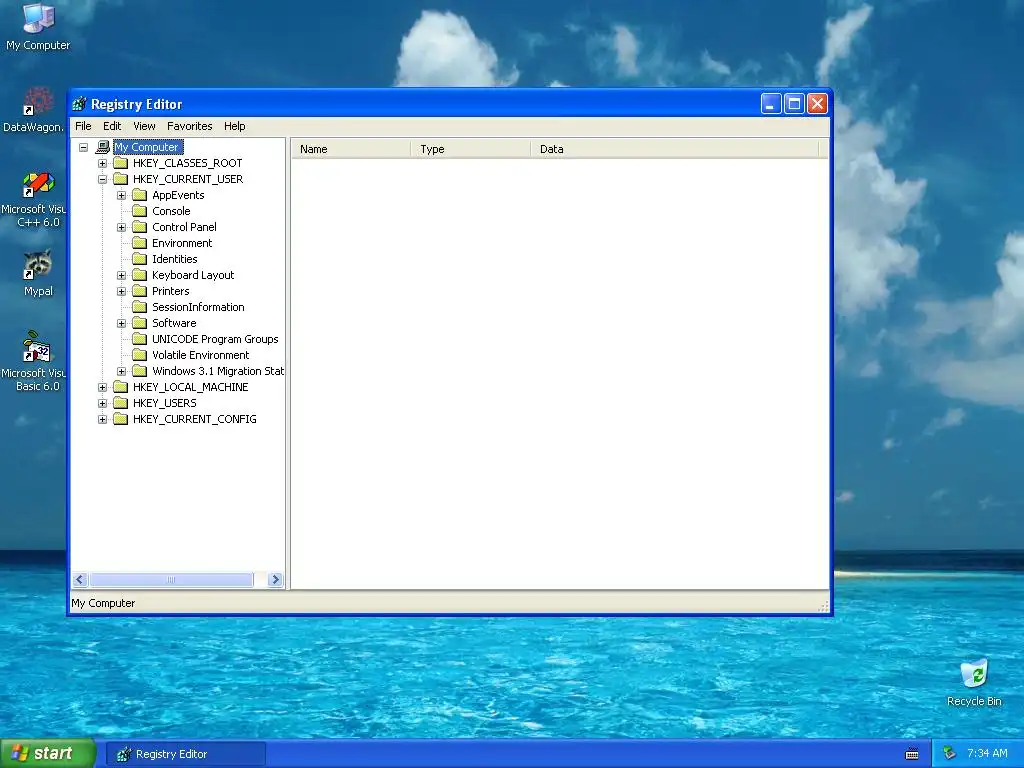This screenshot has height=768, width=1024.
Task: Click the HKEY_USERS folder icon
Action: point(121,403)
